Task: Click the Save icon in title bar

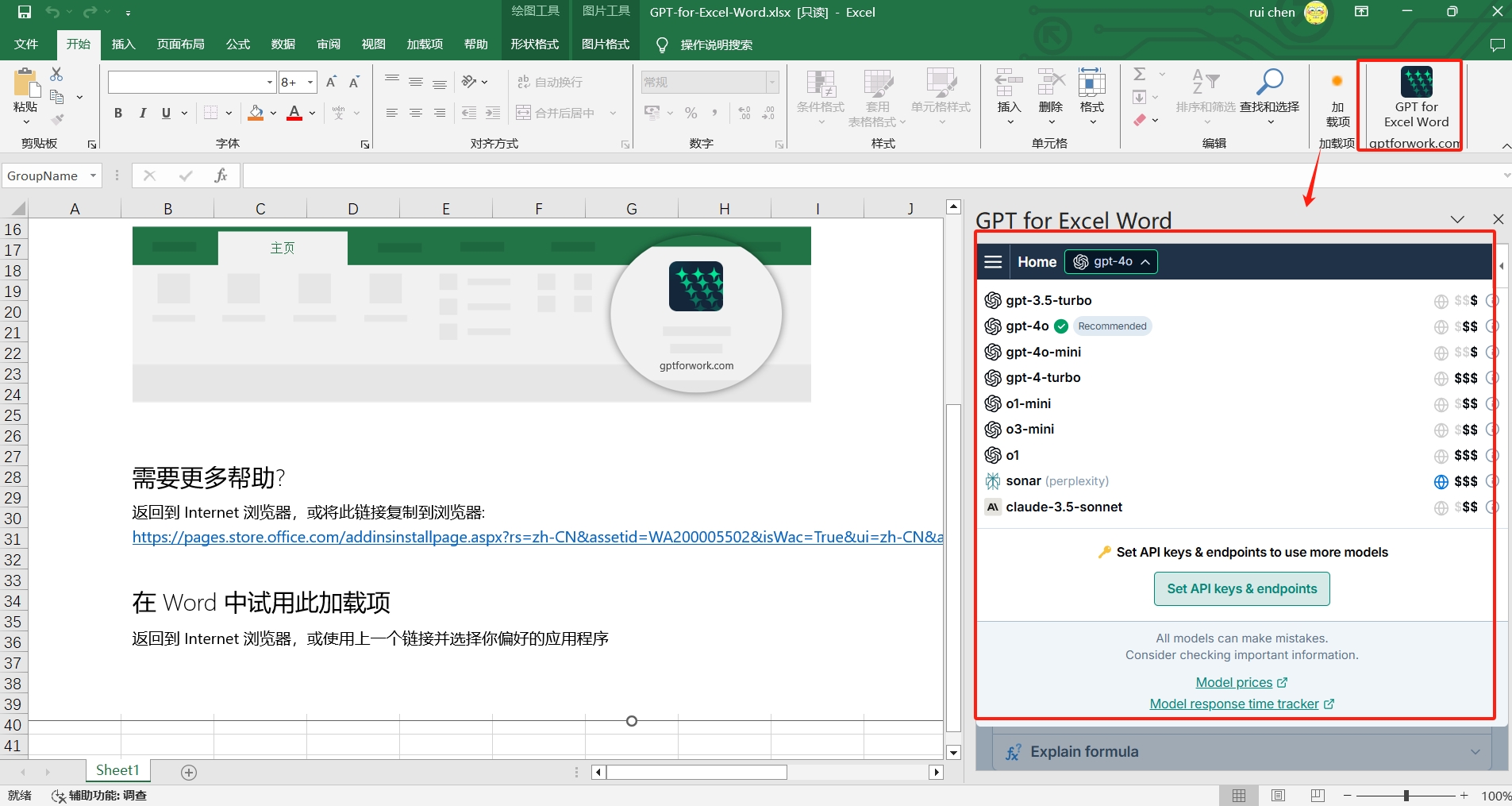Action: [x=25, y=12]
